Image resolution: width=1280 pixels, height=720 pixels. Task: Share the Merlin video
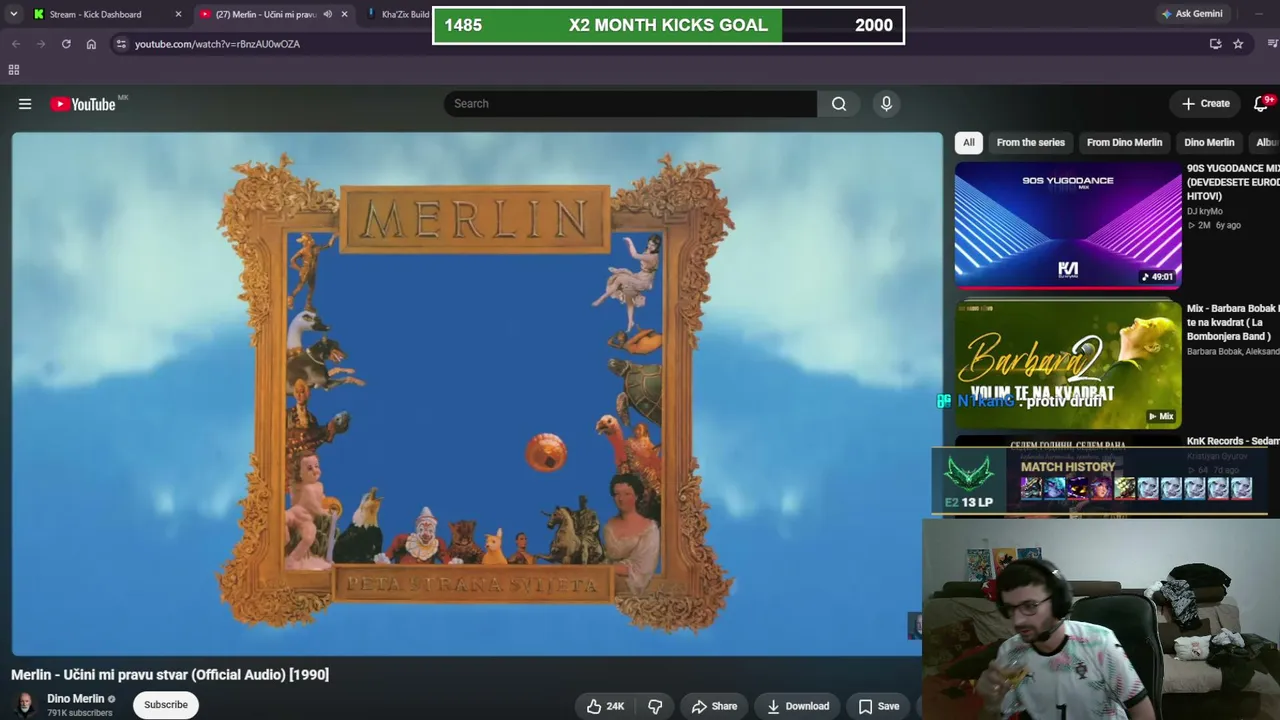(x=714, y=706)
